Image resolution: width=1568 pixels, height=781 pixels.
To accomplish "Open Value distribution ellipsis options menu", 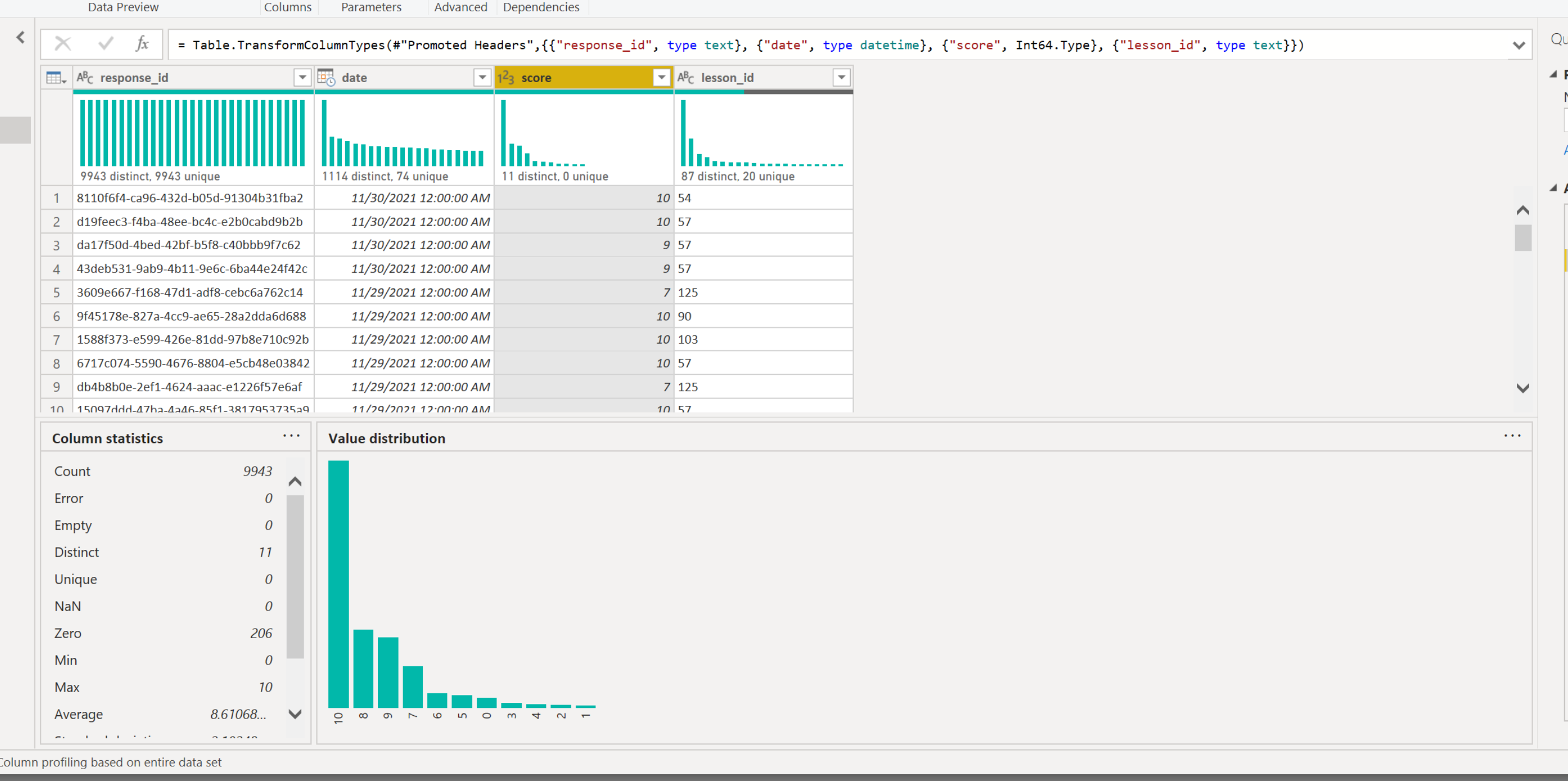I will 1512,436.
